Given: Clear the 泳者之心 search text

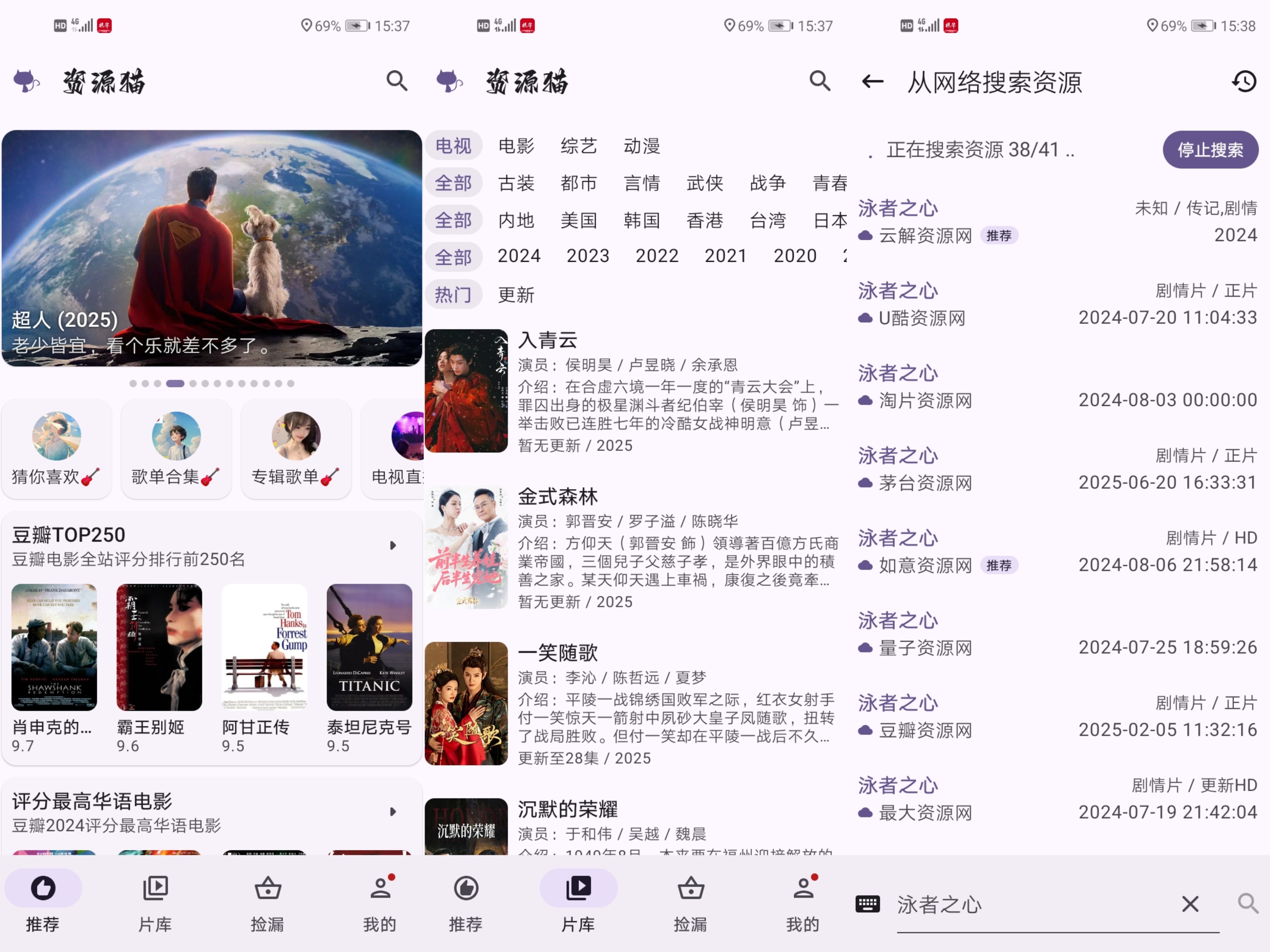Looking at the screenshot, I should pos(1190,904).
